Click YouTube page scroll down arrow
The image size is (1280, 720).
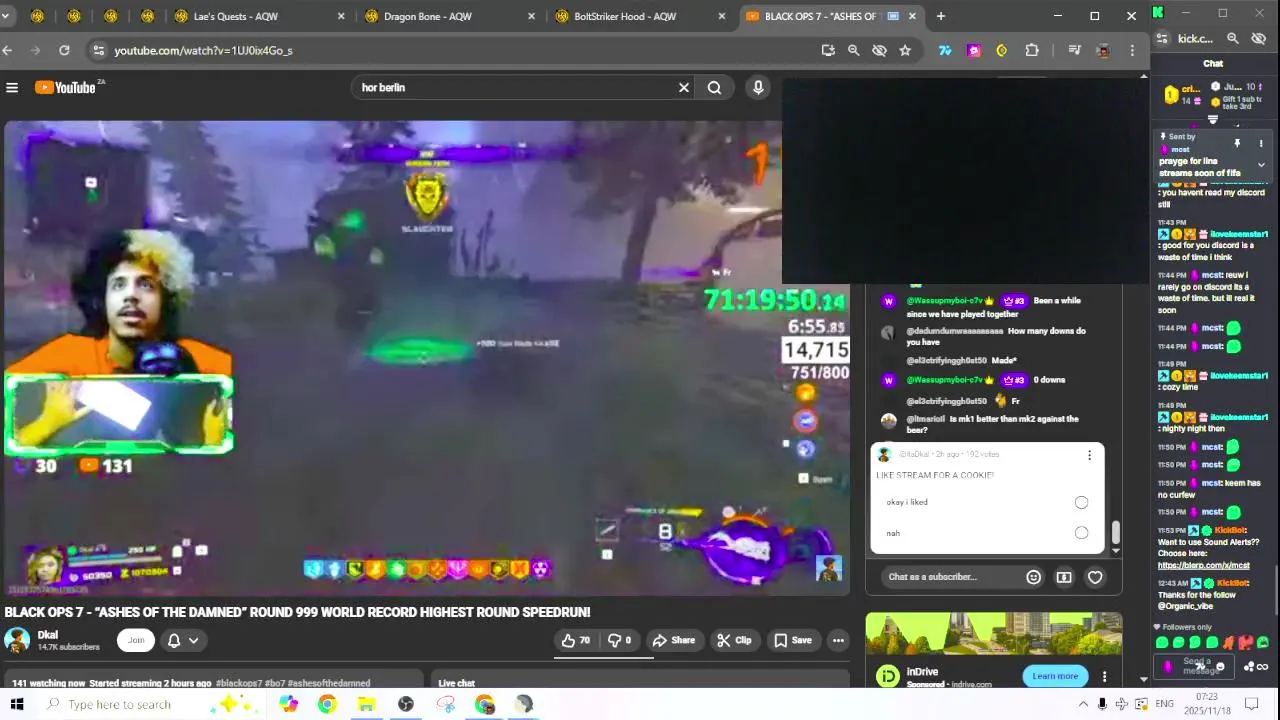click(x=1144, y=680)
